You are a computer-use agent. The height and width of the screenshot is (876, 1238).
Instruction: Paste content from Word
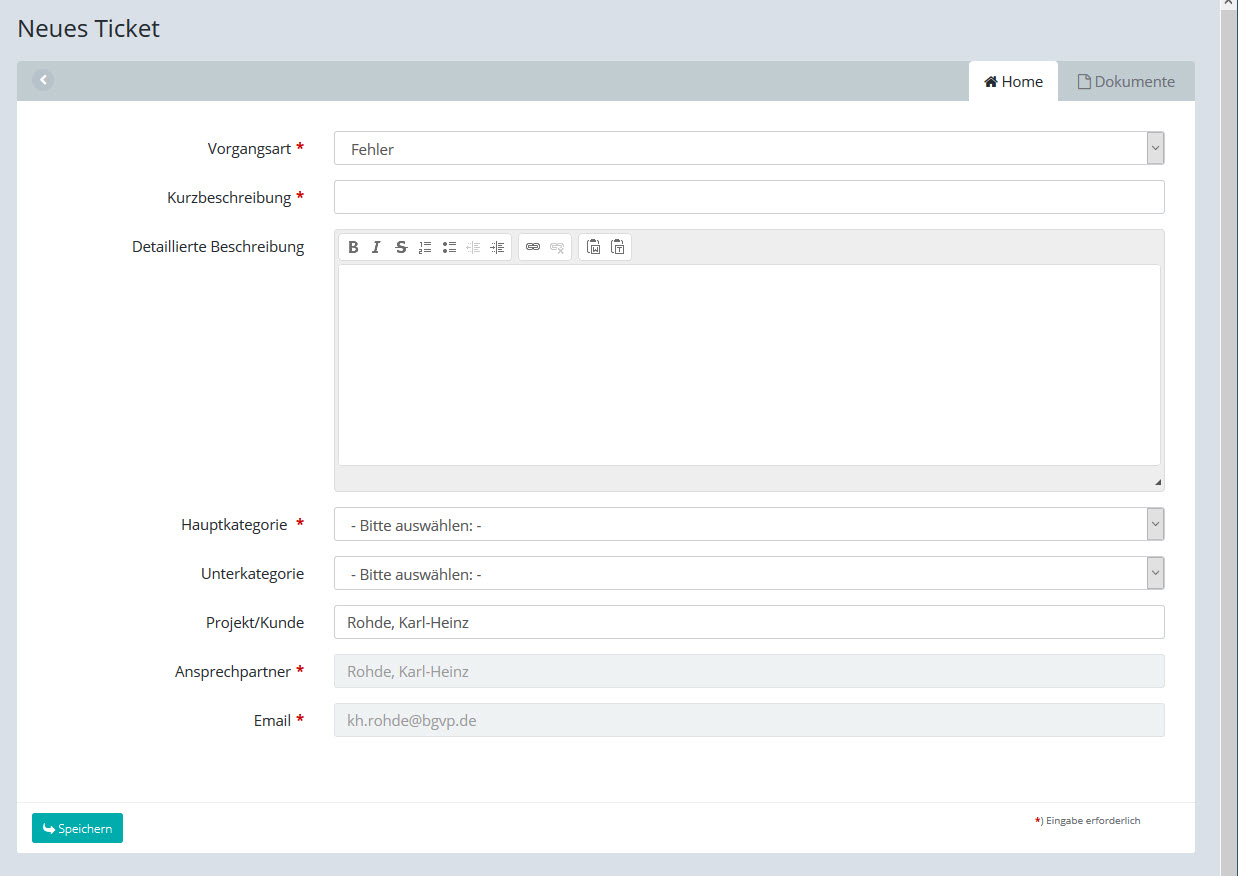593,247
